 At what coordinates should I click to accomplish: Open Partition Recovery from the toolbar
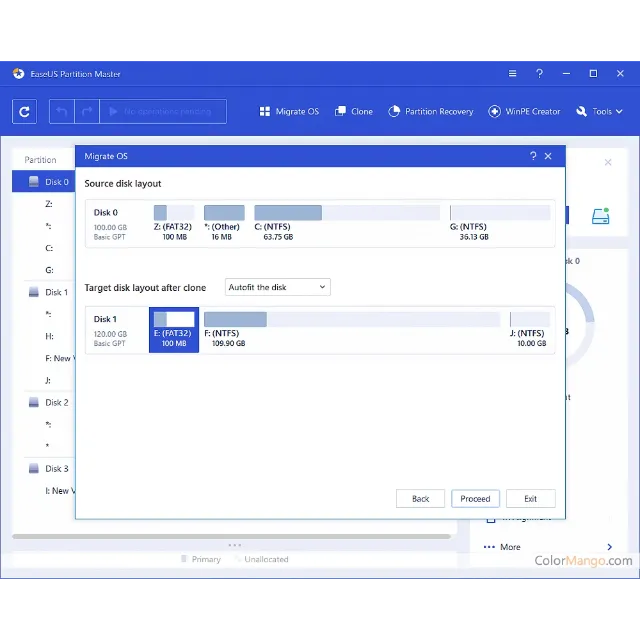point(430,112)
